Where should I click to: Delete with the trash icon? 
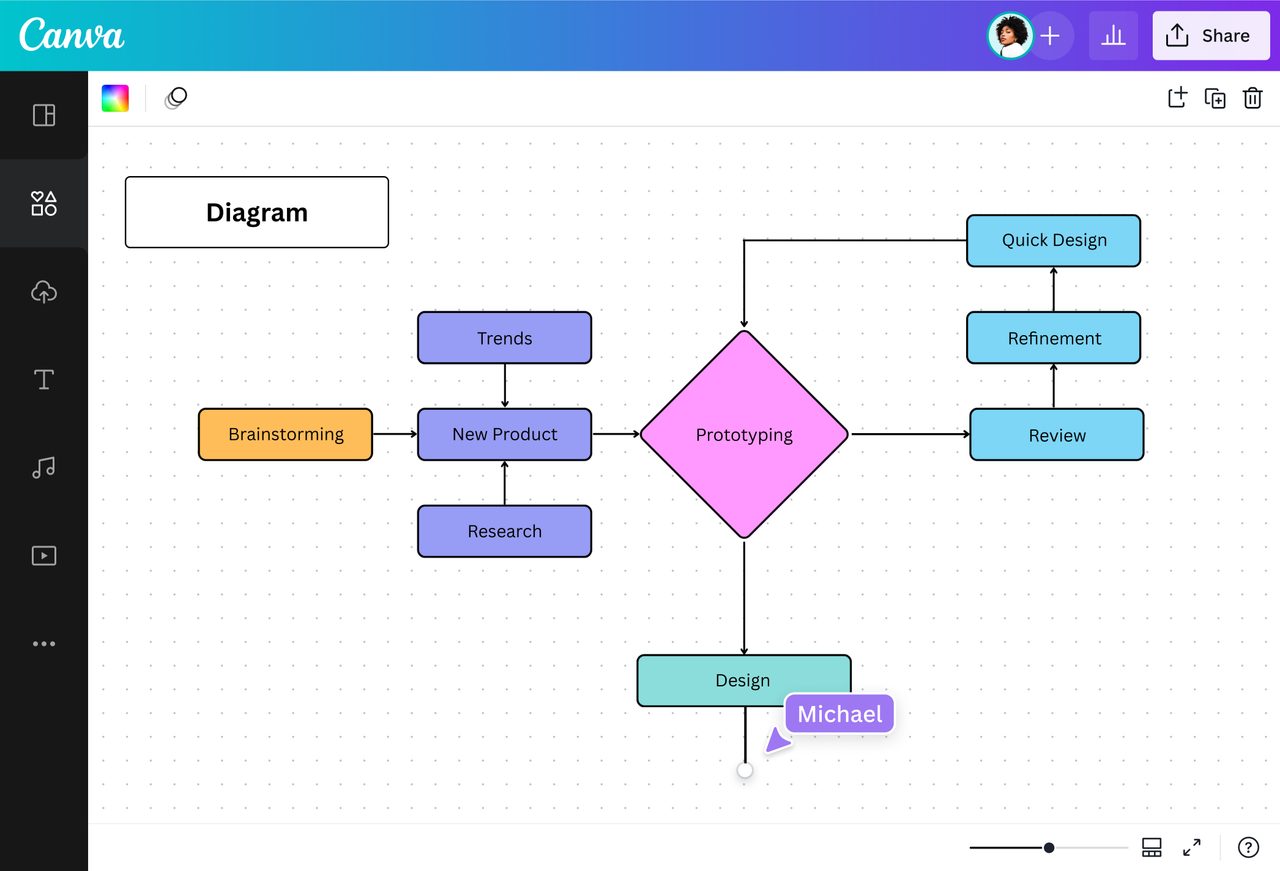[x=1252, y=98]
